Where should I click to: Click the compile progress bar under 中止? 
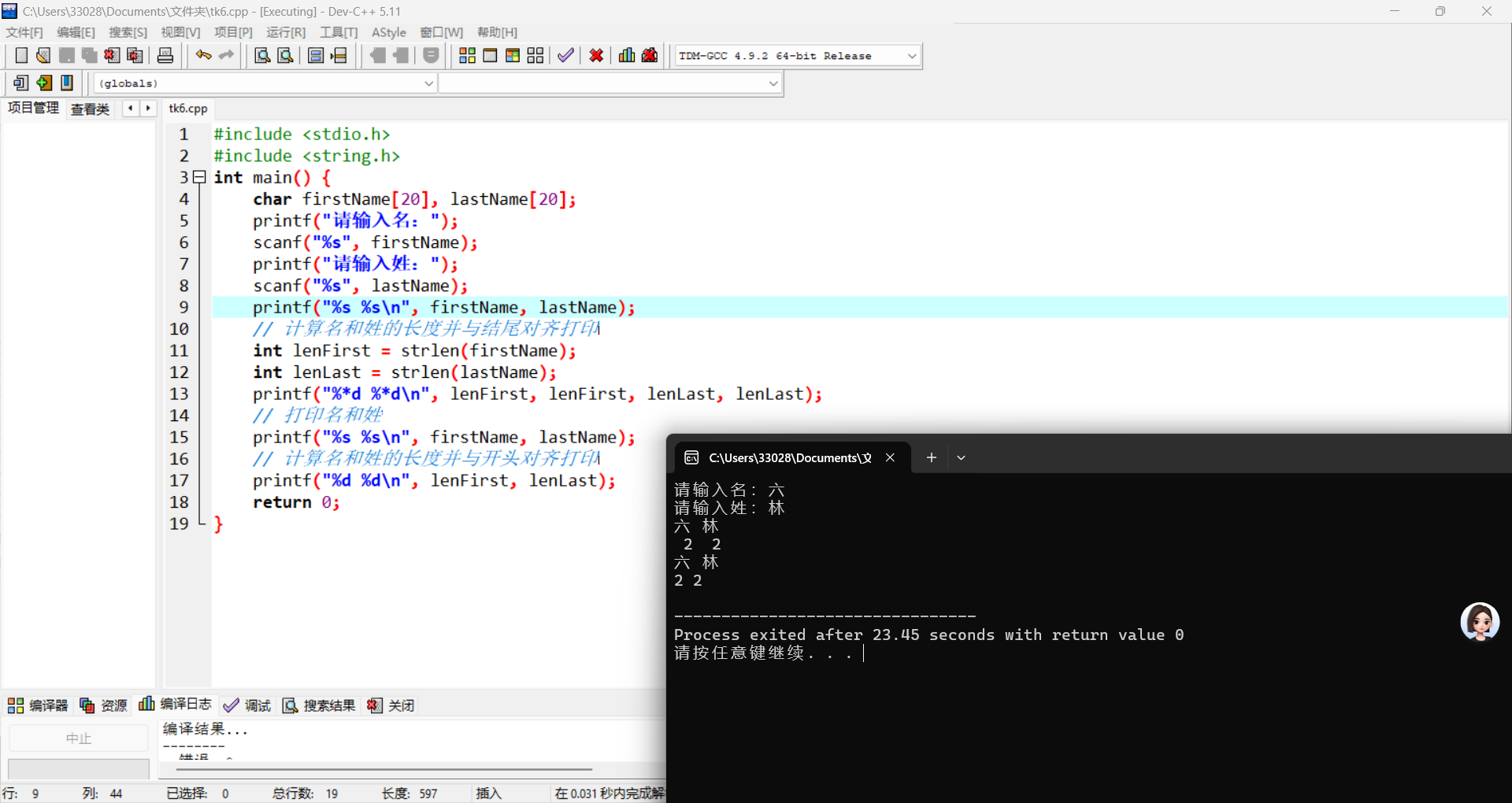79,768
